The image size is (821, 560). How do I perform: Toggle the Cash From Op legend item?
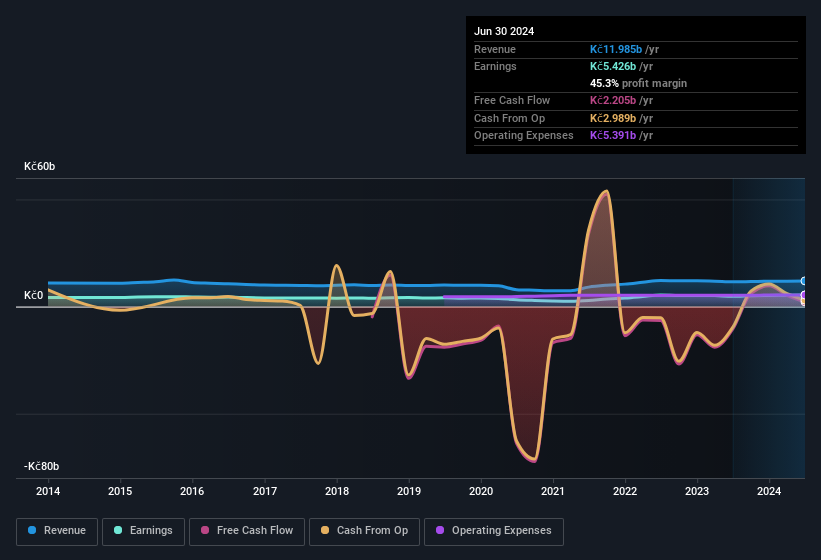(365, 530)
